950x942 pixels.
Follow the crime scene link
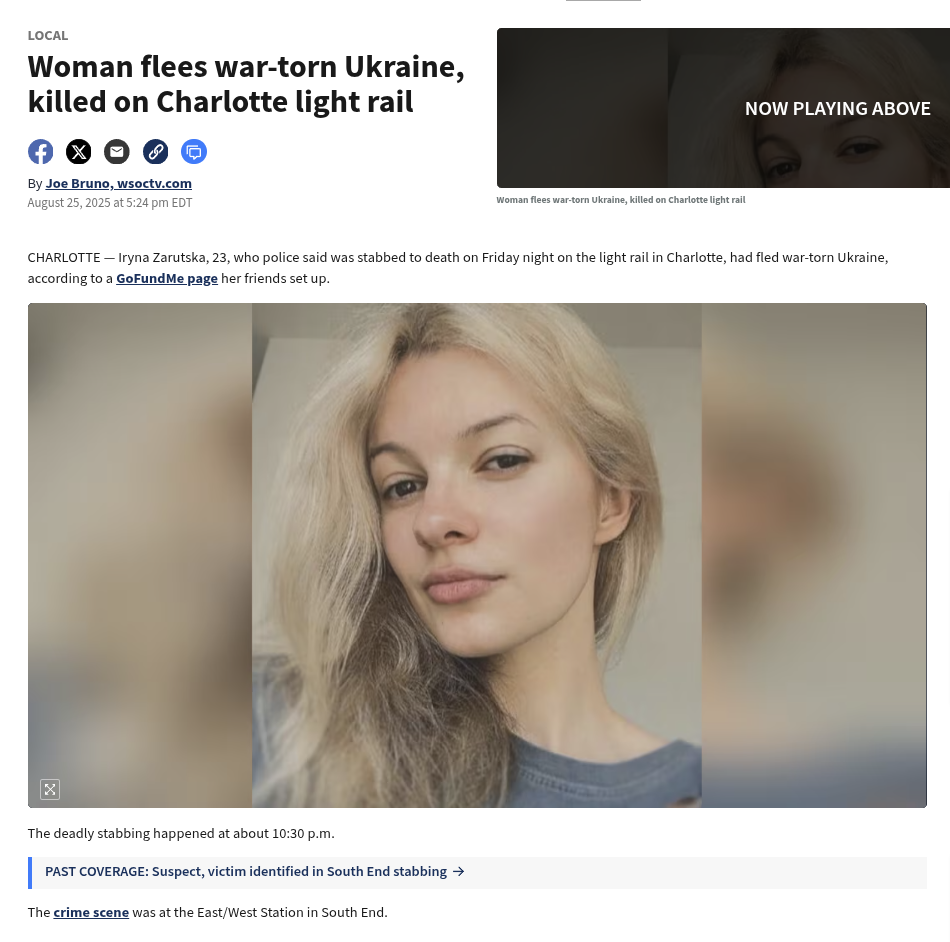[x=91, y=912]
